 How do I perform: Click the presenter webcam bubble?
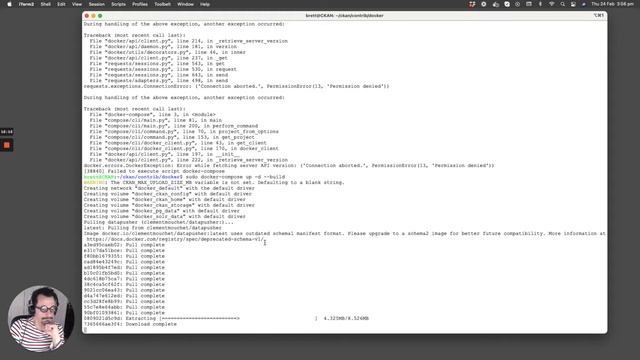point(40,318)
